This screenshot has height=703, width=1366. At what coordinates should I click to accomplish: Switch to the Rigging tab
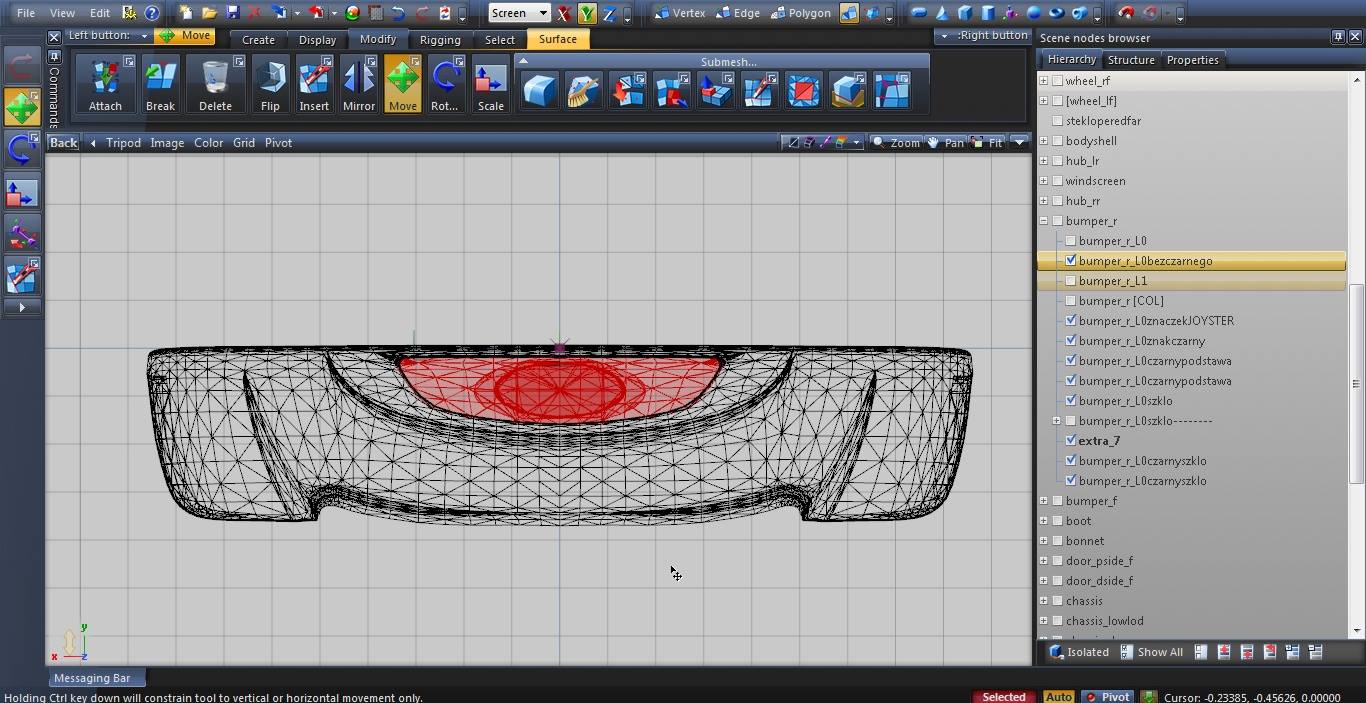coord(440,39)
